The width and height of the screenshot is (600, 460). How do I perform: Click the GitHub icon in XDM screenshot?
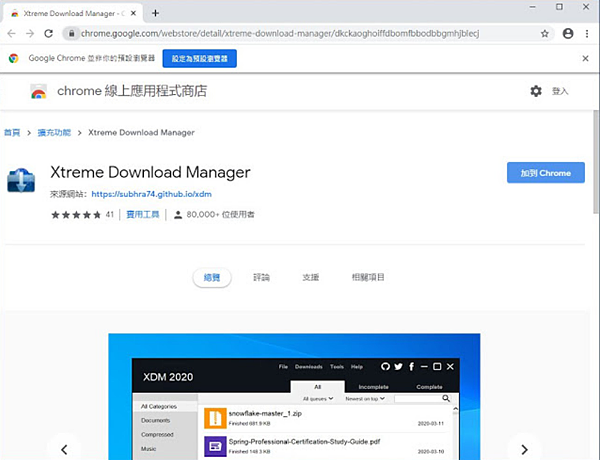(385, 367)
